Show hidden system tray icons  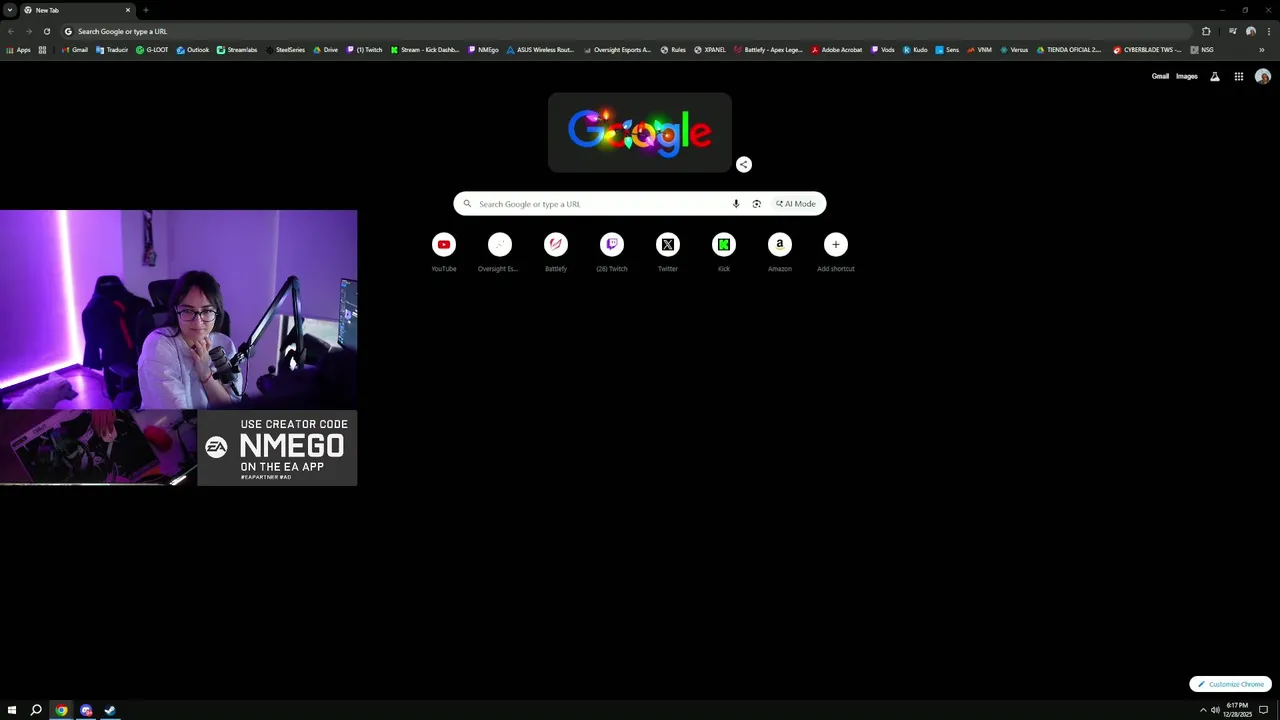coord(1203,710)
